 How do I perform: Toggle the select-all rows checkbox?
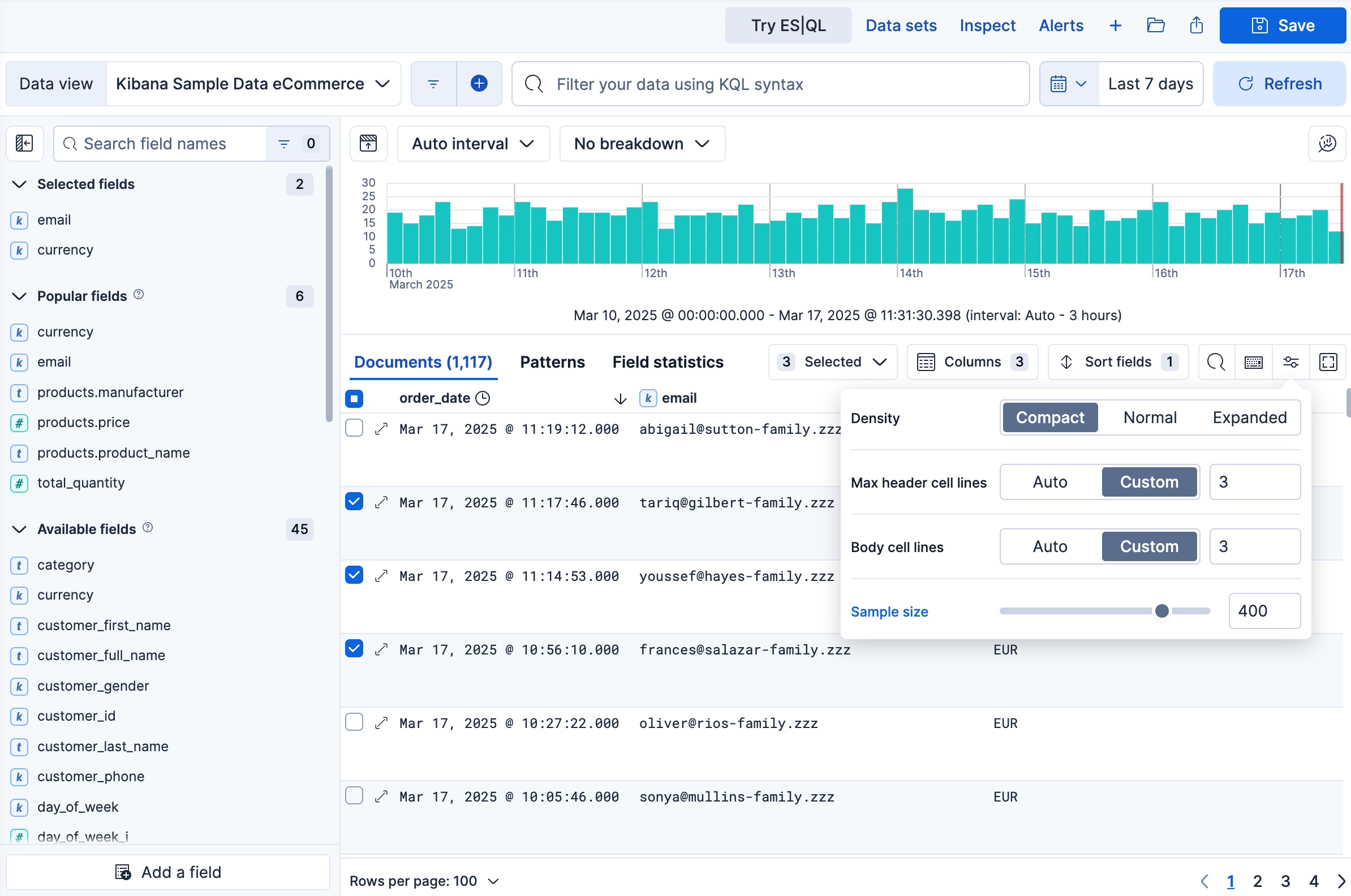354,398
